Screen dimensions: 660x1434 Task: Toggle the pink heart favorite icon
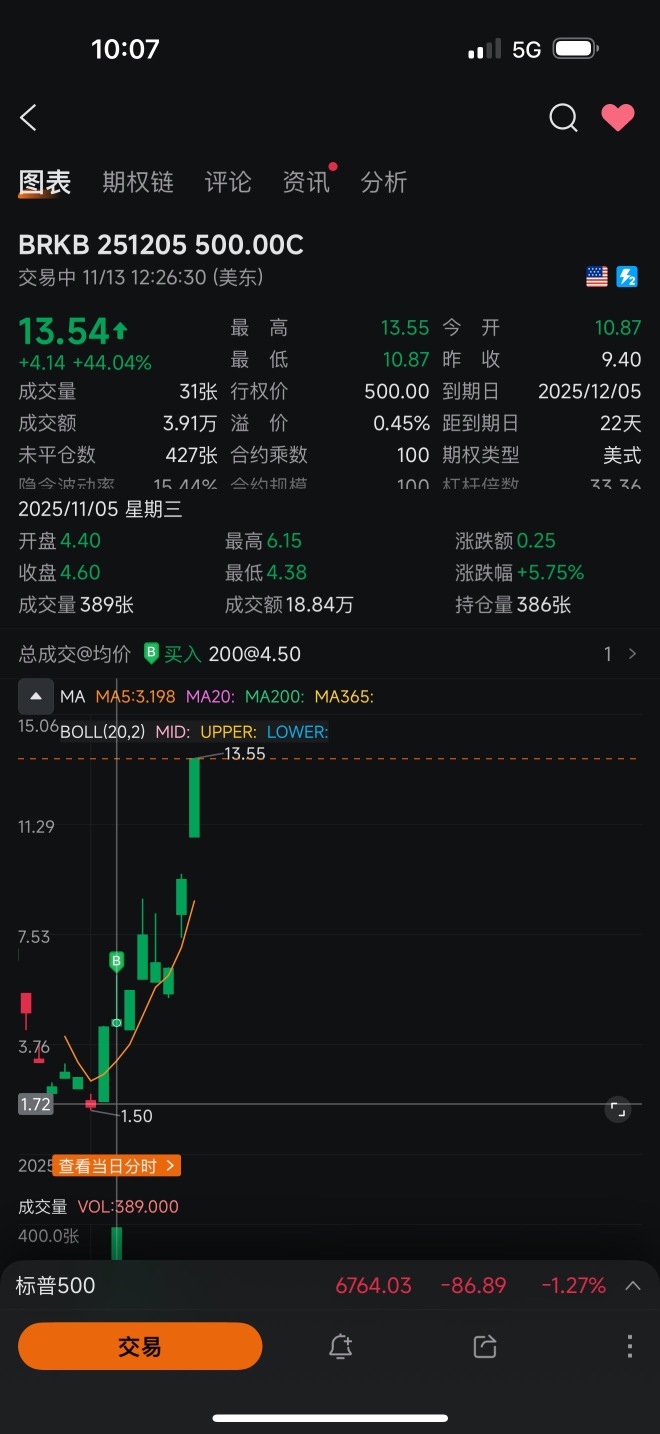pos(618,118)
